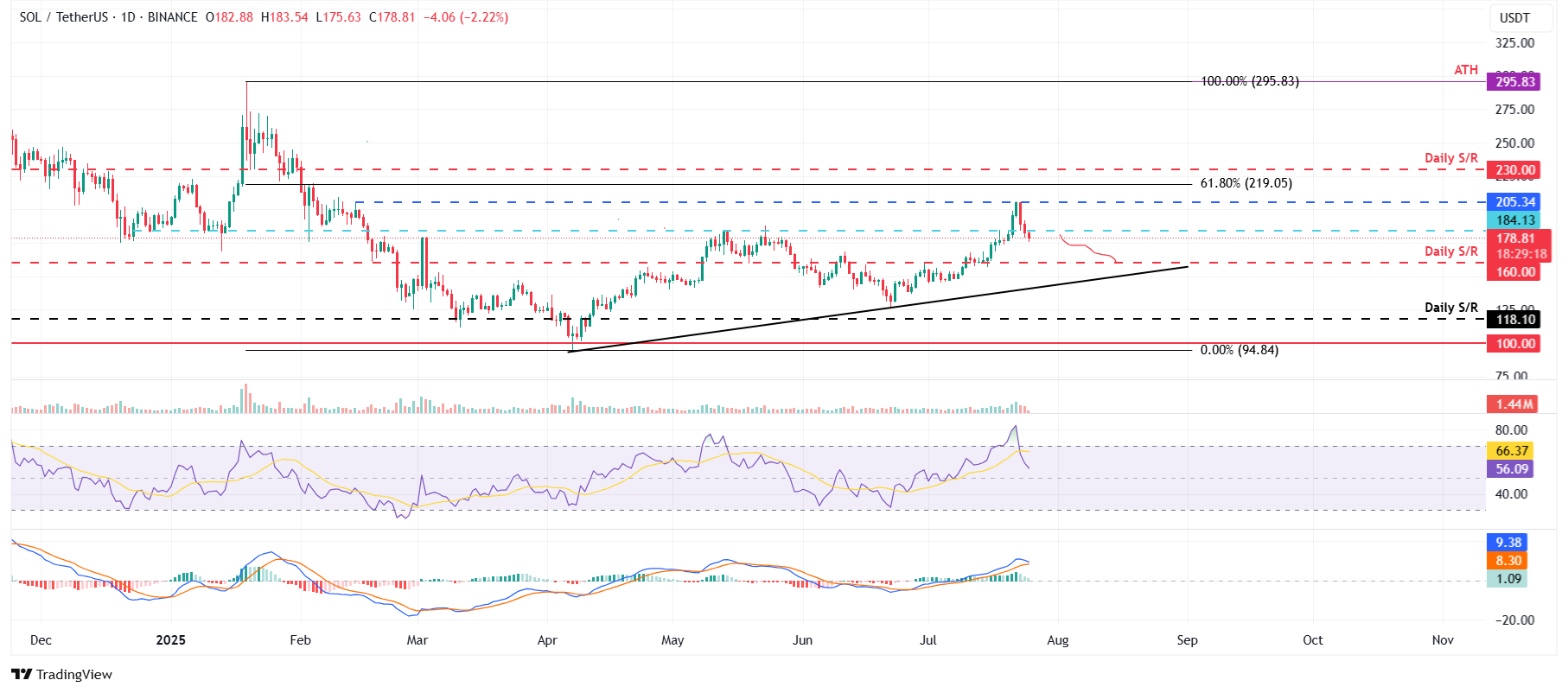Click the black 118.10 Daily S/R tag
Viewport: 1568px width, 693px height.
1514,320
